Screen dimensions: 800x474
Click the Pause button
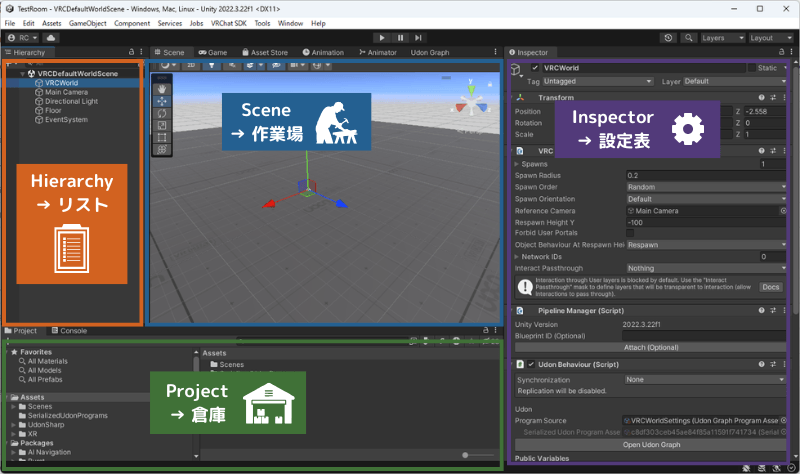[x=401, y=38]
